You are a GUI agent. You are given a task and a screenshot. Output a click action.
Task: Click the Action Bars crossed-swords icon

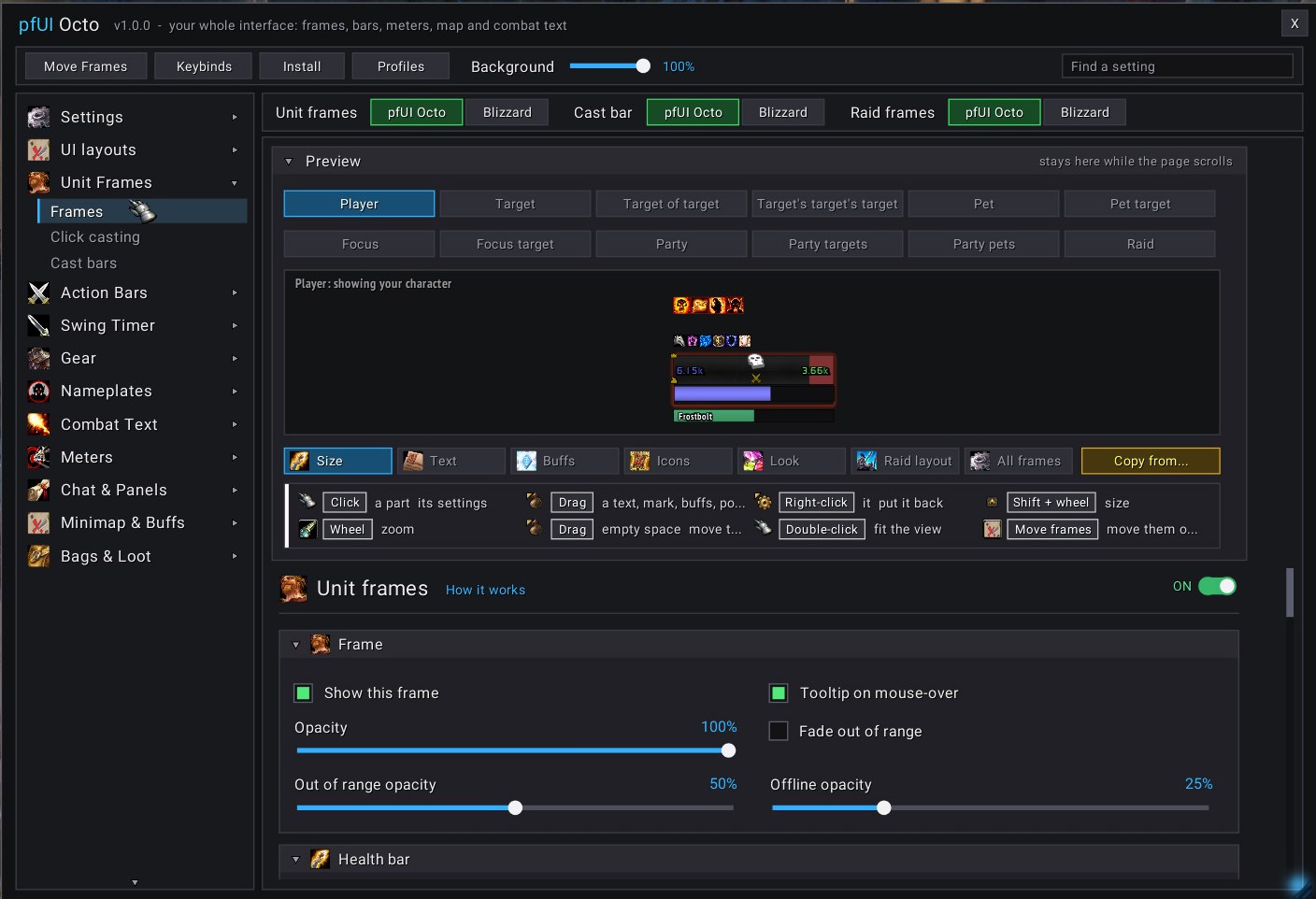coord(38,293)
